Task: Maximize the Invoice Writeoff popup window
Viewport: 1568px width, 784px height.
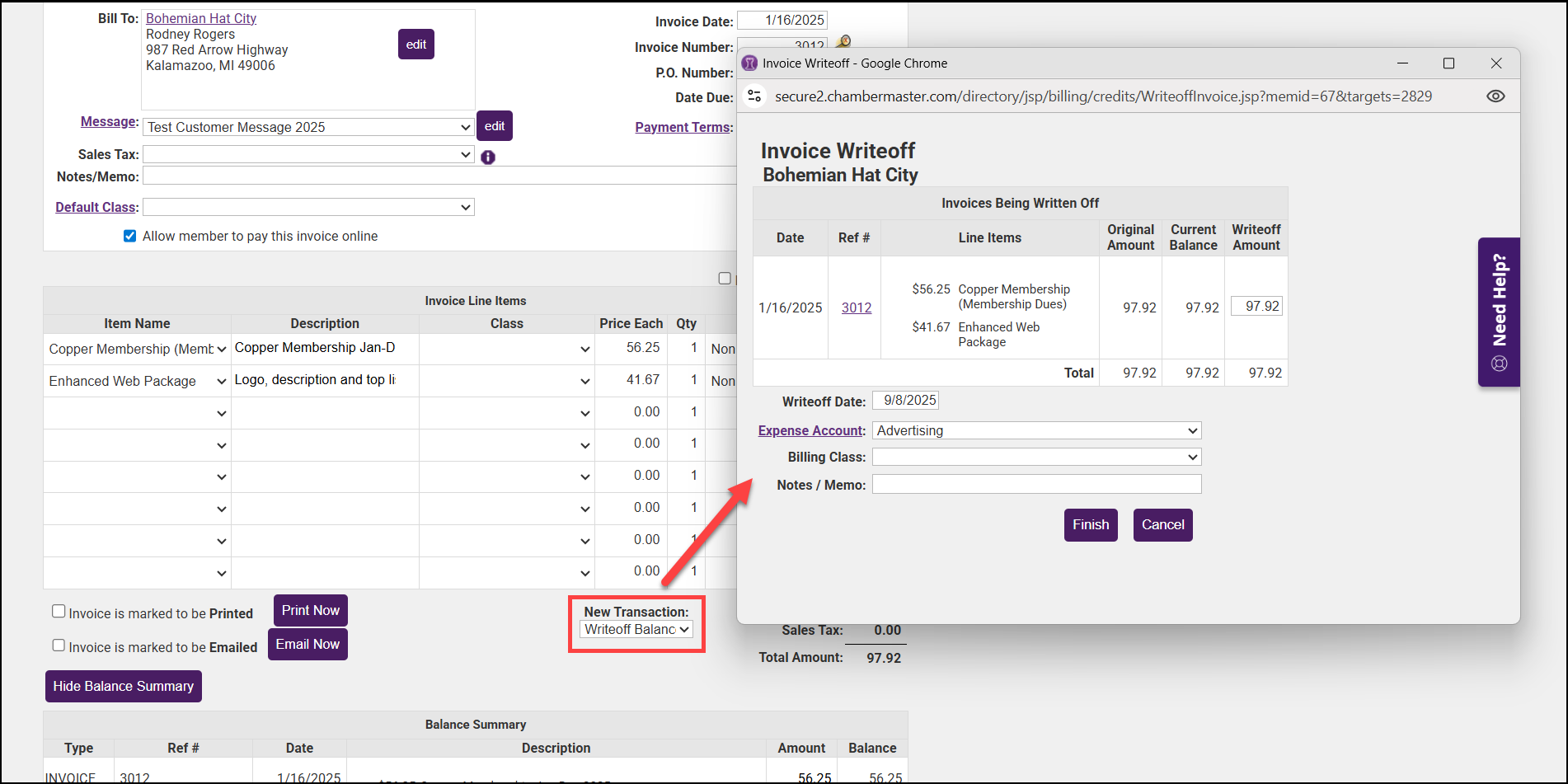Action: (x=1448, y=63)
